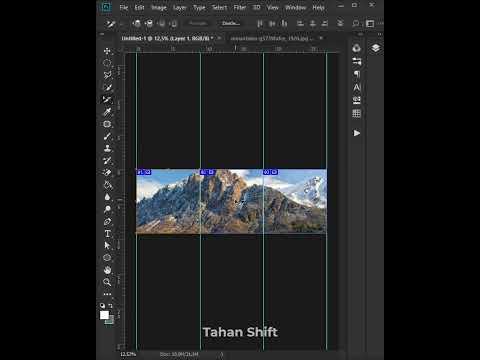Select the active Slice tool in toolbox

point(107,99)
